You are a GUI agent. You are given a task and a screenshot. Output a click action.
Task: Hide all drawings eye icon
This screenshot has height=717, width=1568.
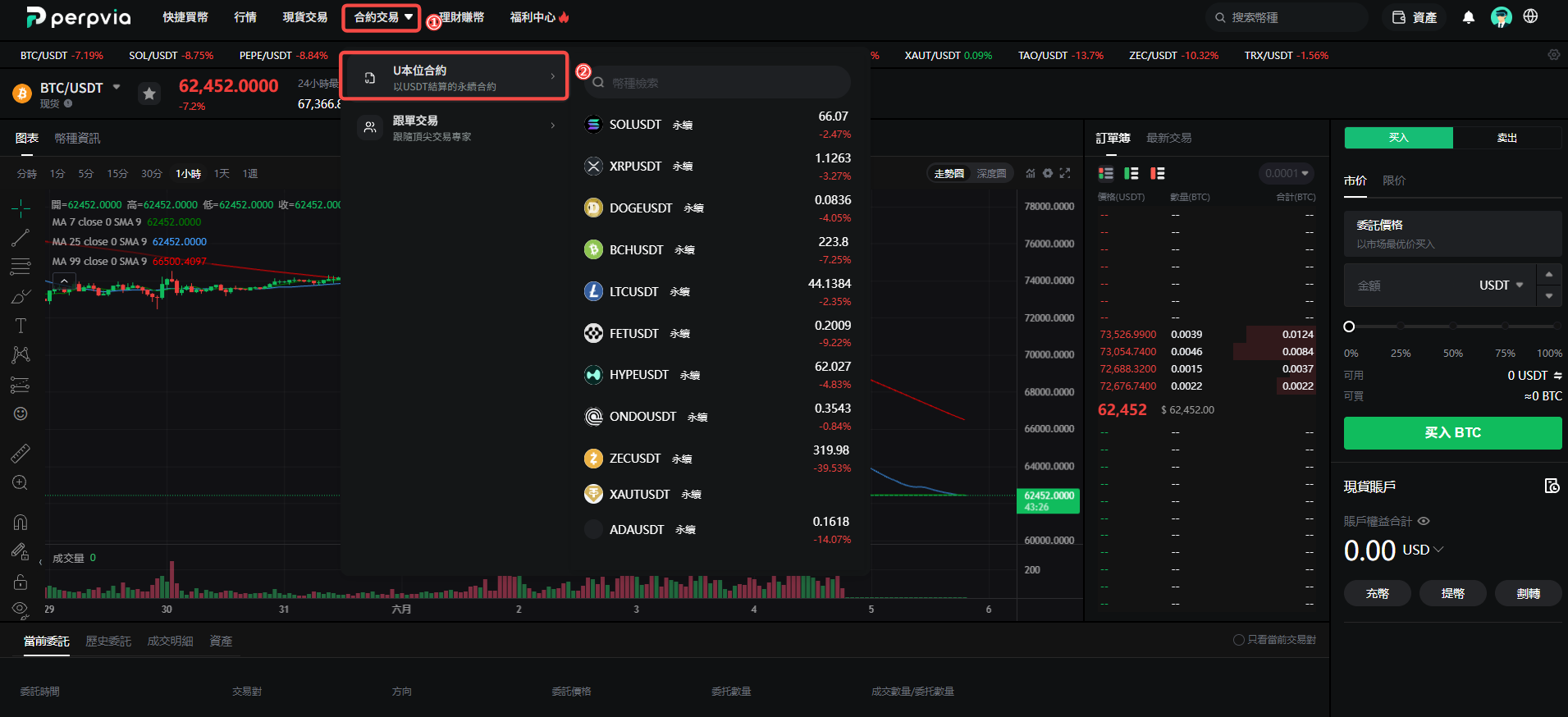click(x=21, y=609)
